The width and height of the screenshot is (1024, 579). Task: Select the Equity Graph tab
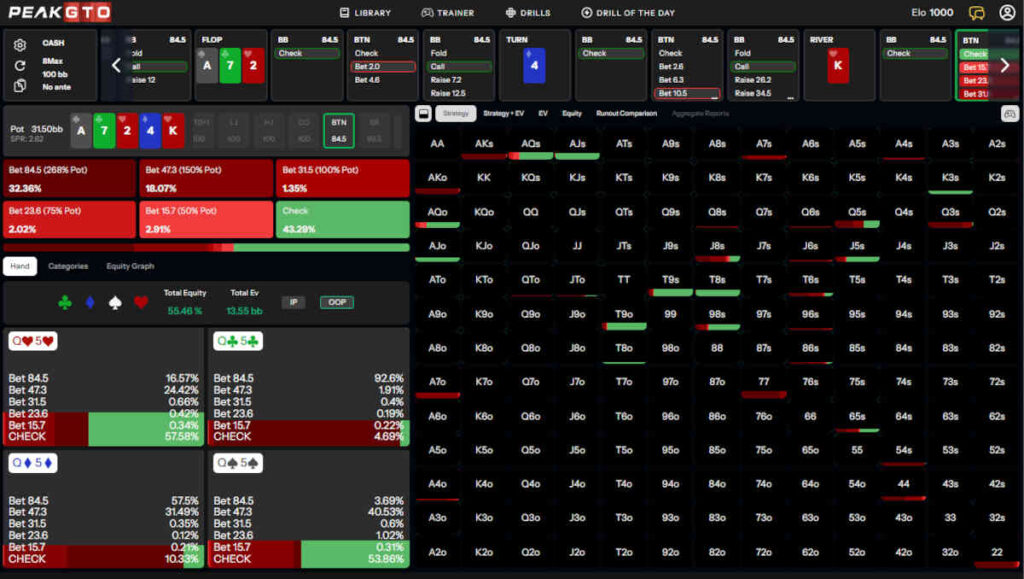tap(130, 266)
